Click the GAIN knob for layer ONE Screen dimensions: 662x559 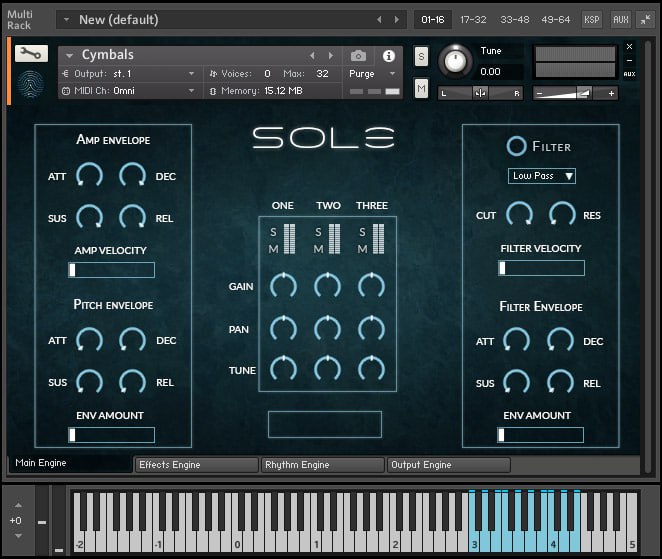(283, 286)
